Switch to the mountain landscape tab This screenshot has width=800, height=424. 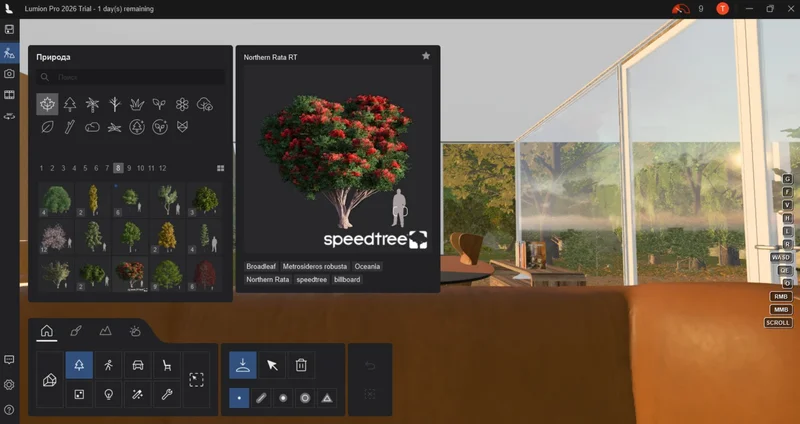pos(105,331)
